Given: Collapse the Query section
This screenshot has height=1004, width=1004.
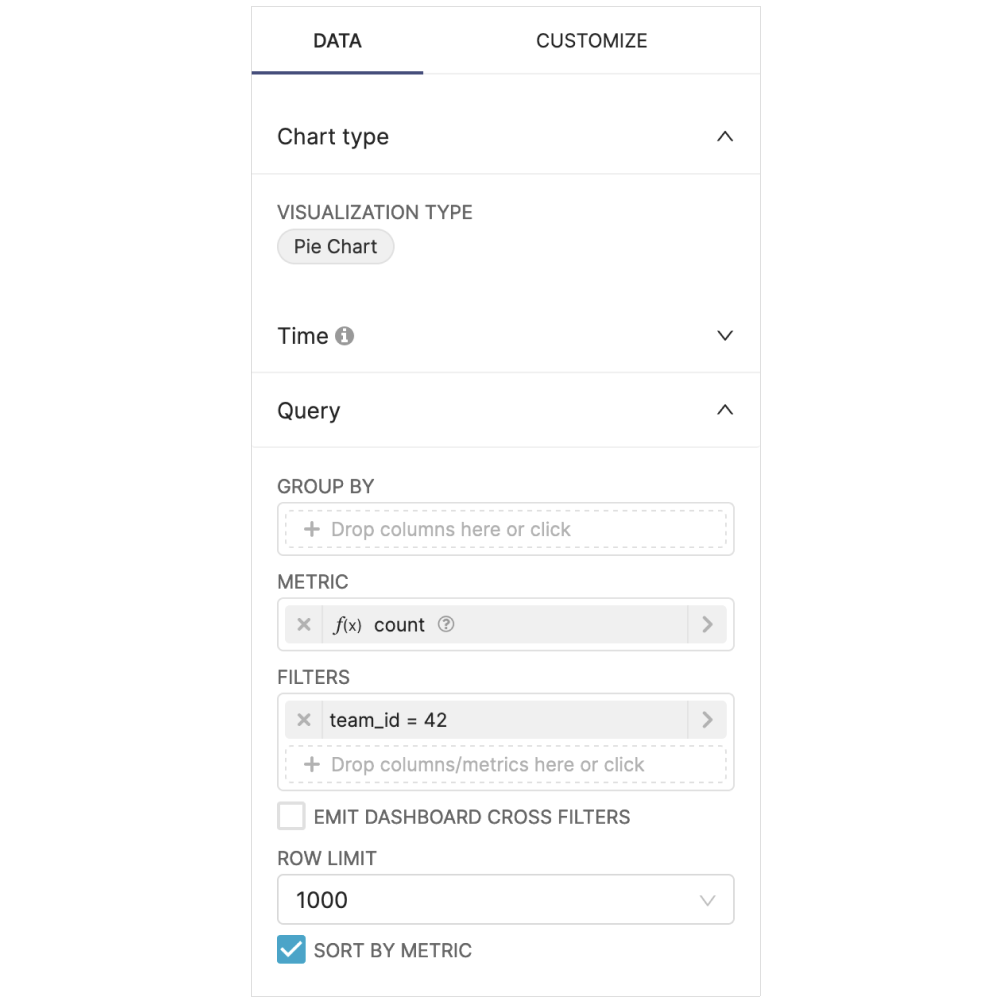Looking at the screenshot, I should pos(726,410).
